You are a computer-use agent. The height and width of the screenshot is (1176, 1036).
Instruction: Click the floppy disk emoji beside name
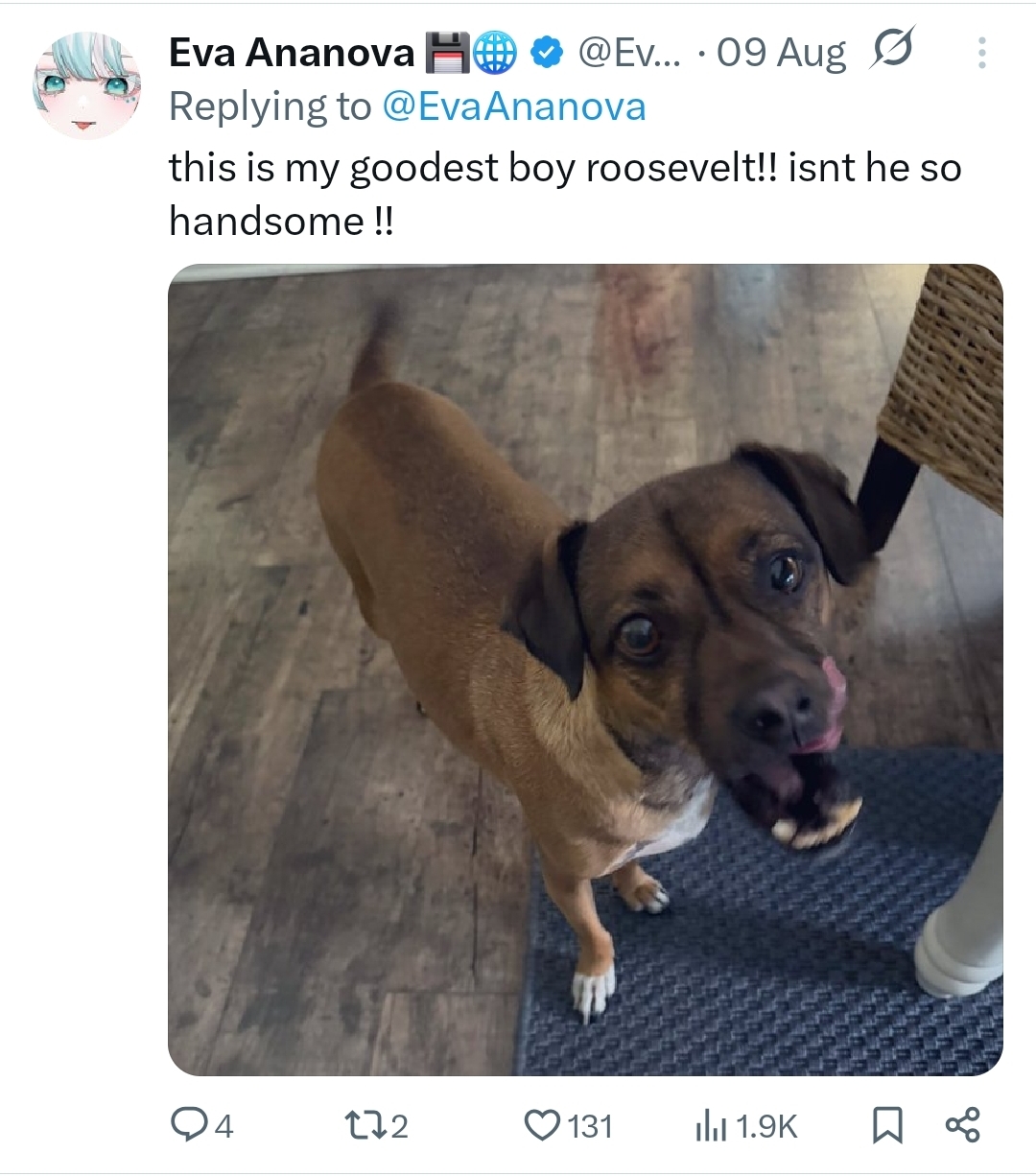pyautogui.click(x=446, y=53)
